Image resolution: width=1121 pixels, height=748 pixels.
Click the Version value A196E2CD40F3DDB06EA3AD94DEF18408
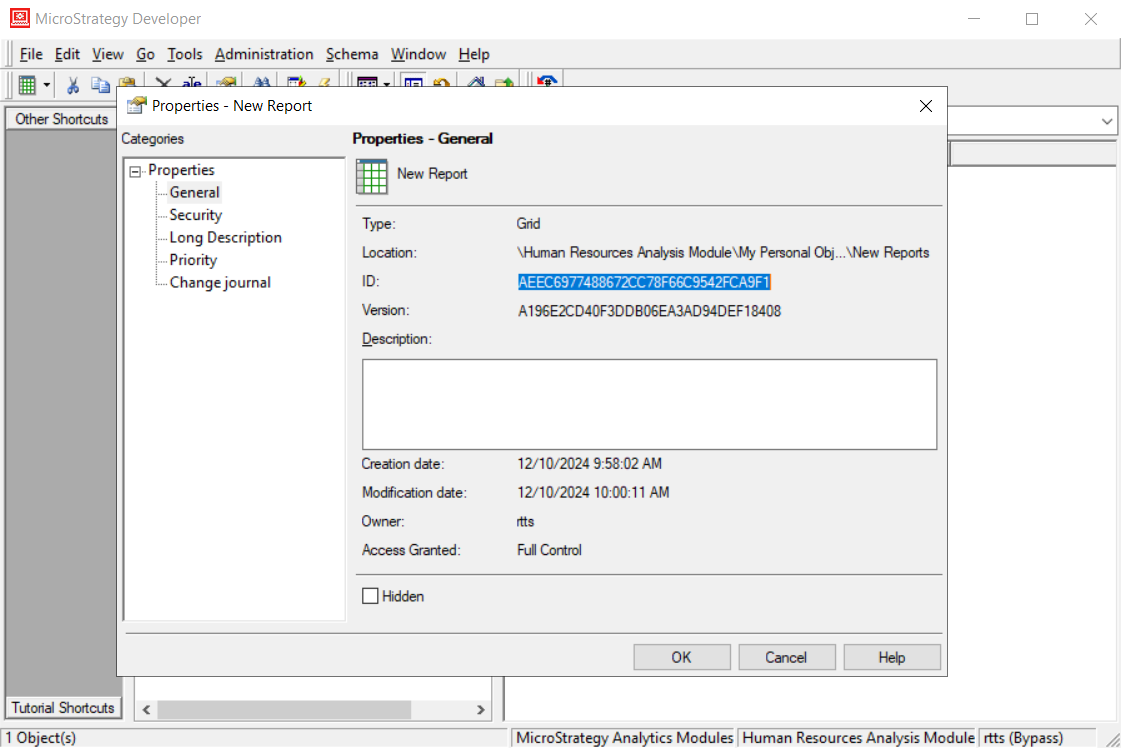pyautogui.click(x=649, y=311)
